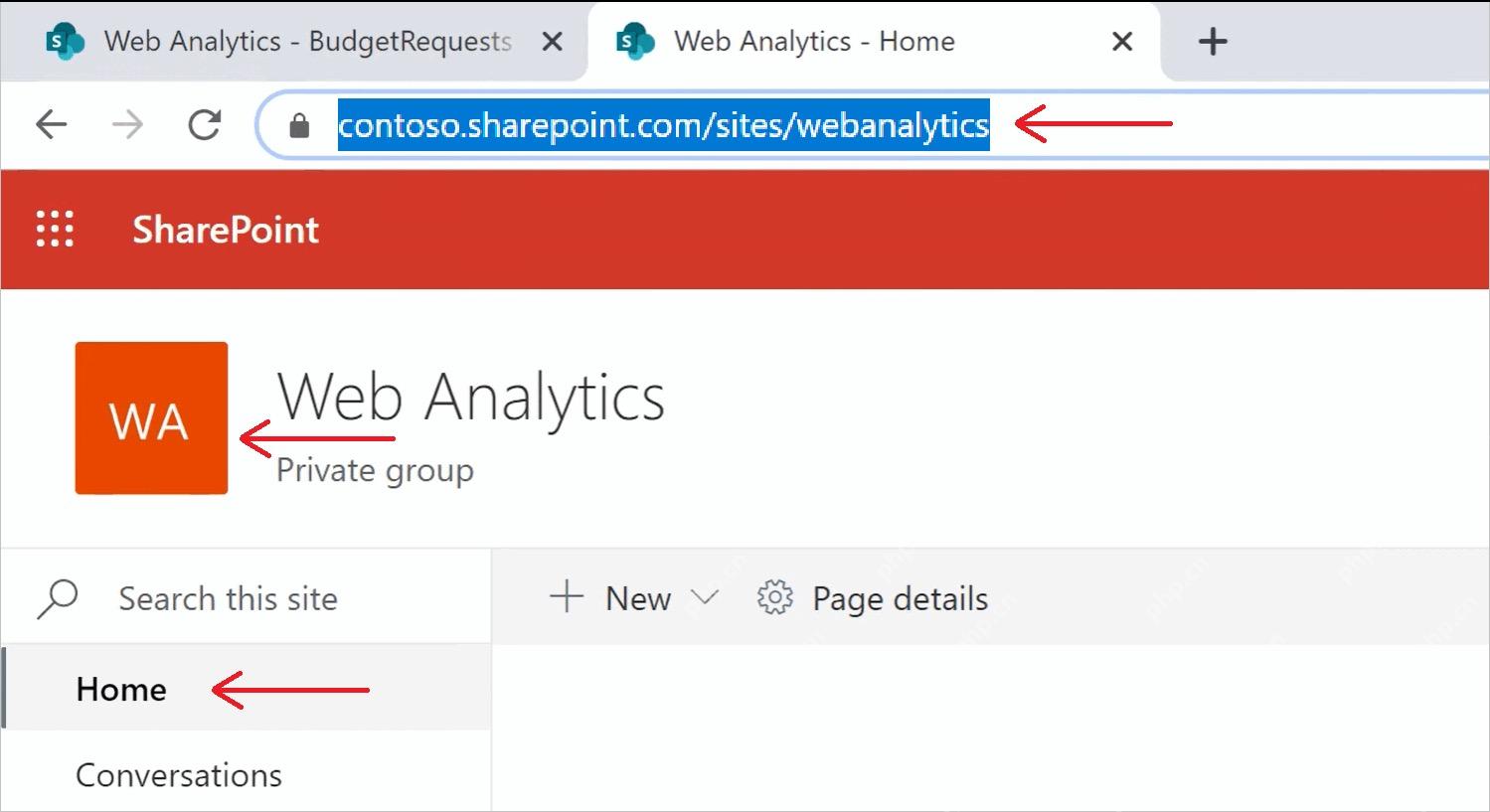The width and height of the screenshot is (1490, 812).
Task: Click the Search this site box
Action: [246, 599]
